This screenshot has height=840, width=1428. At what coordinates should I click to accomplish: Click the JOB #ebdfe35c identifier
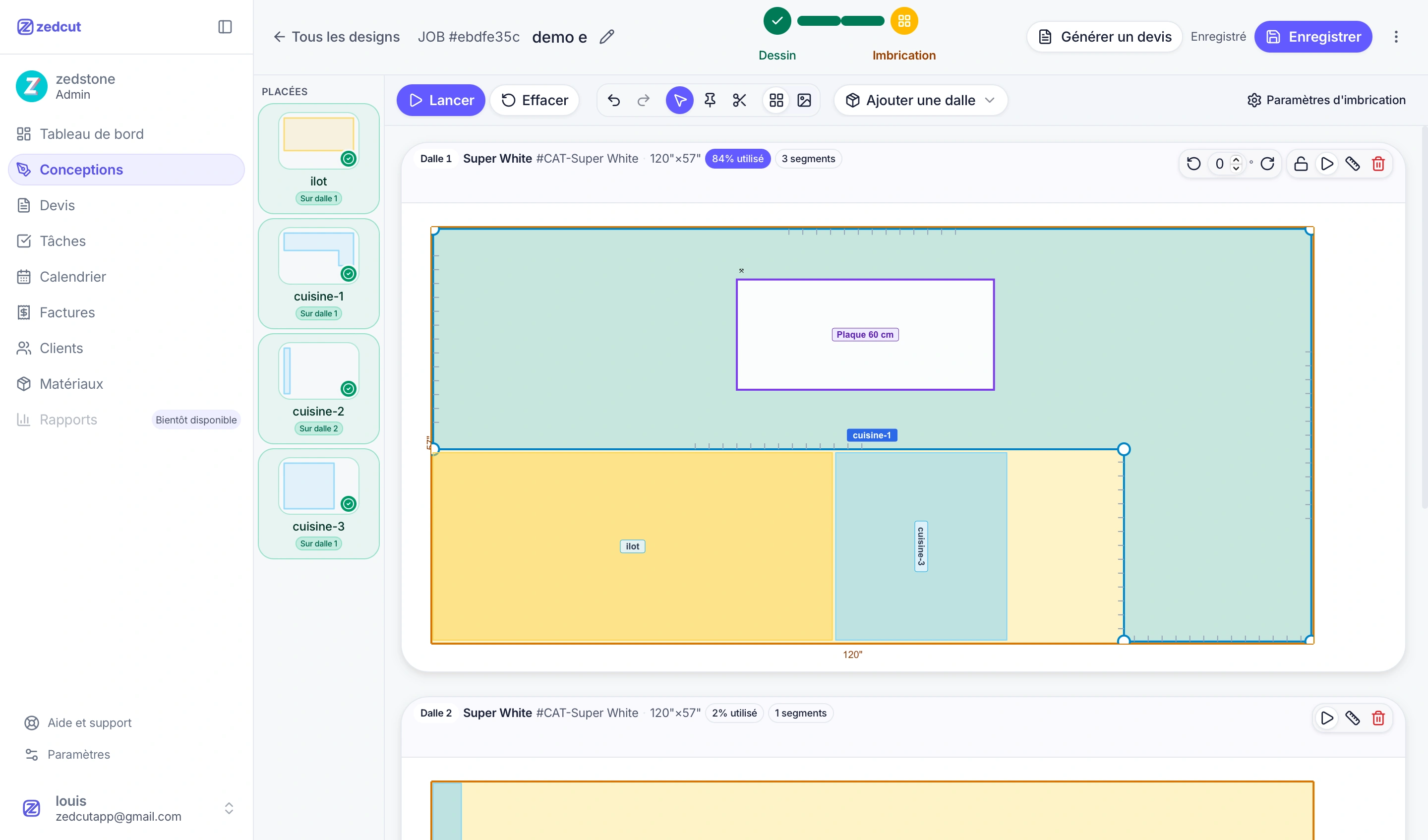(468, 37)
